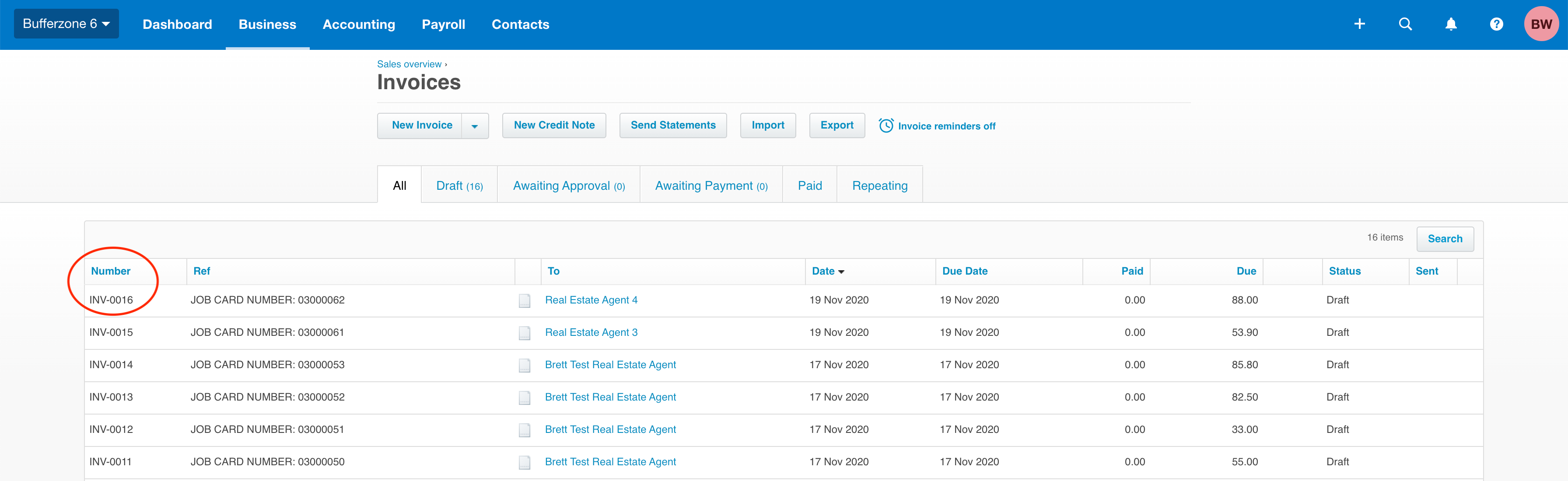The height and width of the screenshot is (481, 1568).
Task: Open document icon for INV-0016
Action: coord(524,300)
